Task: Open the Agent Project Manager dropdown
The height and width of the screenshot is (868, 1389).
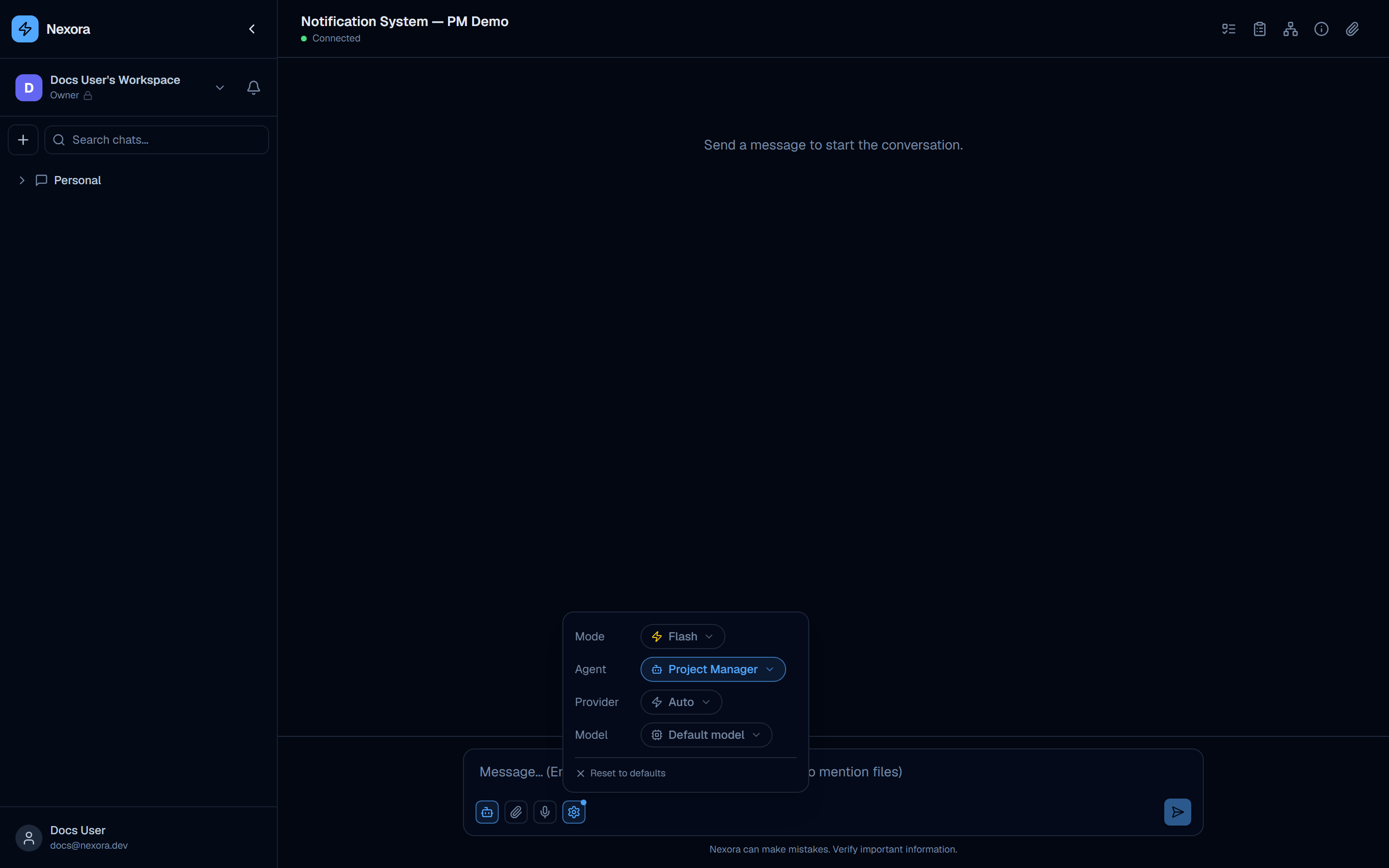Action: point(713,669)
